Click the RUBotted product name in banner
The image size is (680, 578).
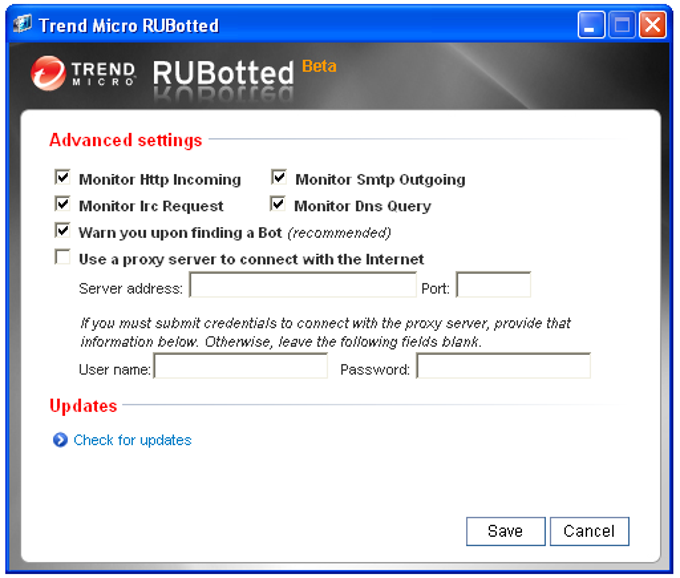coord(223,73)
